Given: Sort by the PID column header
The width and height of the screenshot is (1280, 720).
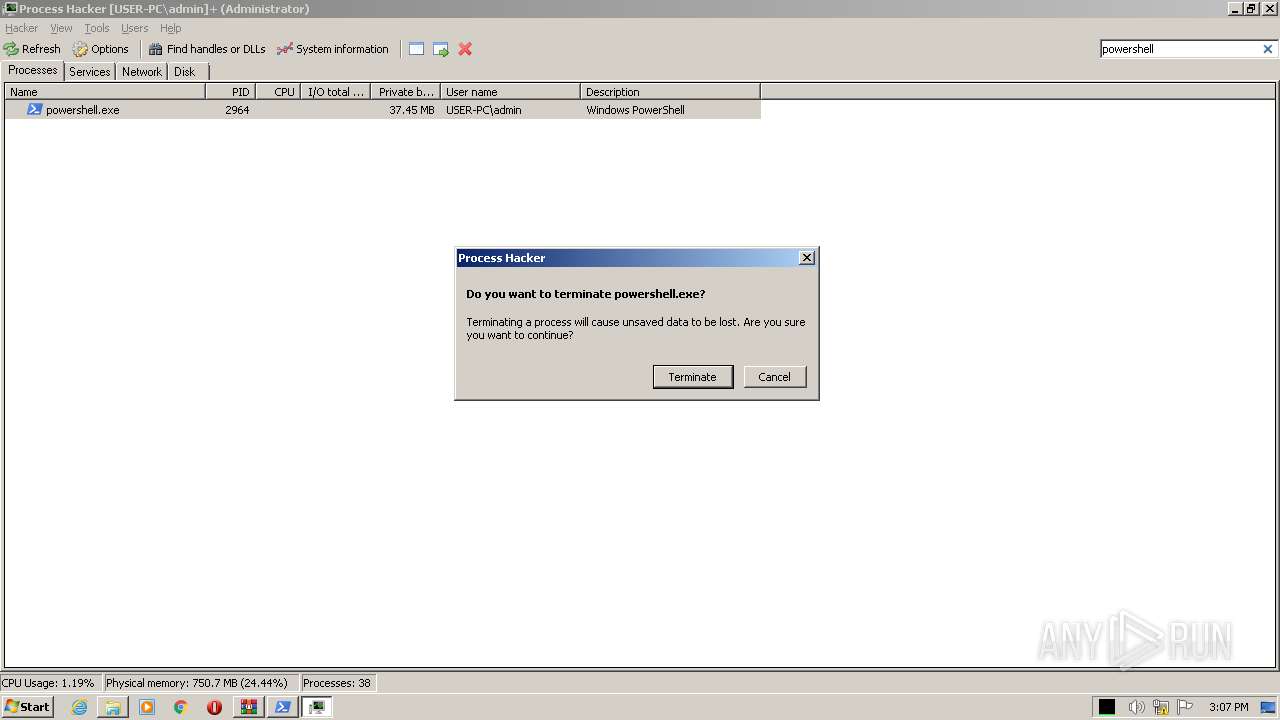Looking at the screenshot, I should (230, 92).
